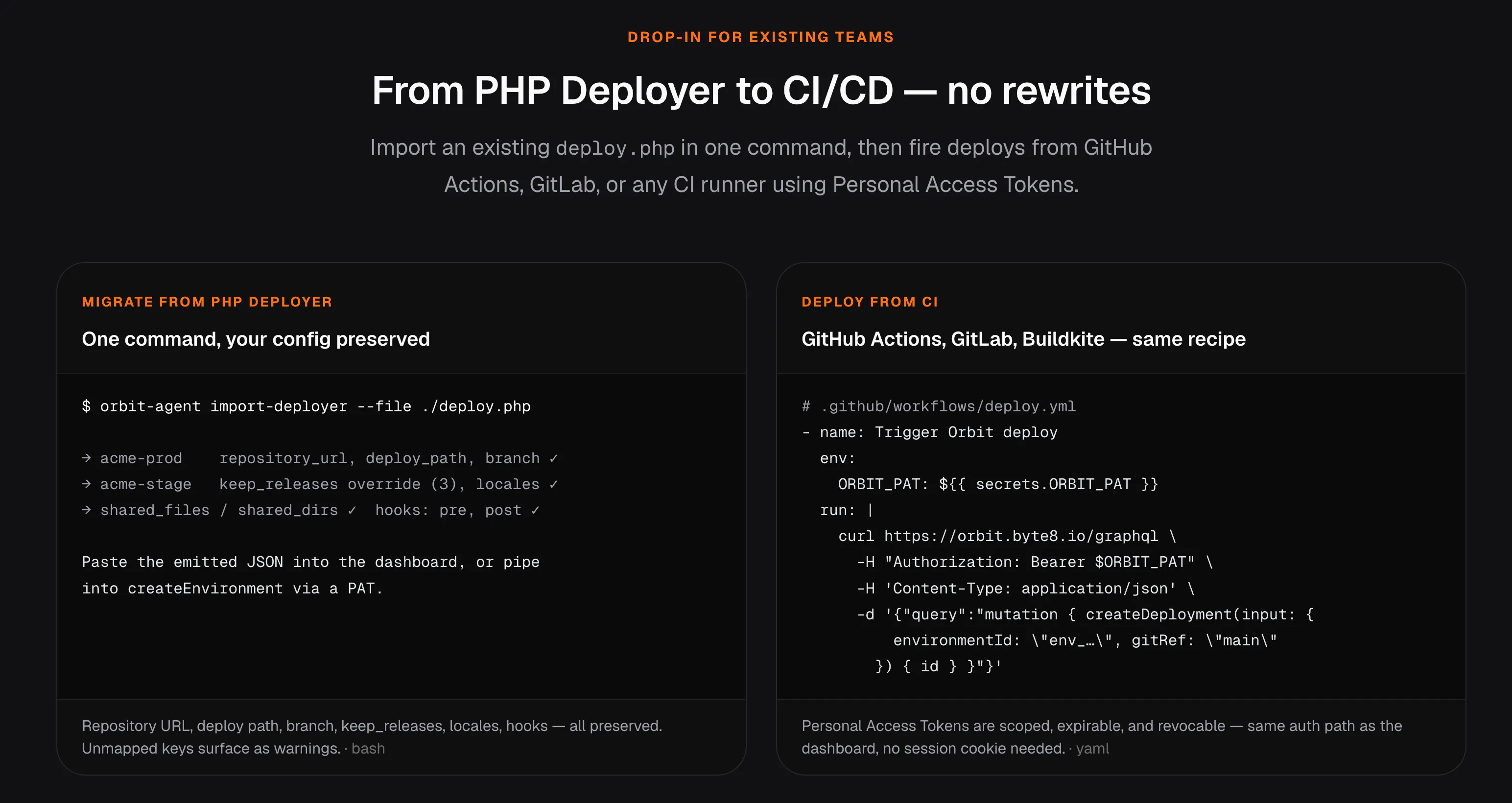Click the 'environmentId' and 'gitRef' line

(1085, 640)
